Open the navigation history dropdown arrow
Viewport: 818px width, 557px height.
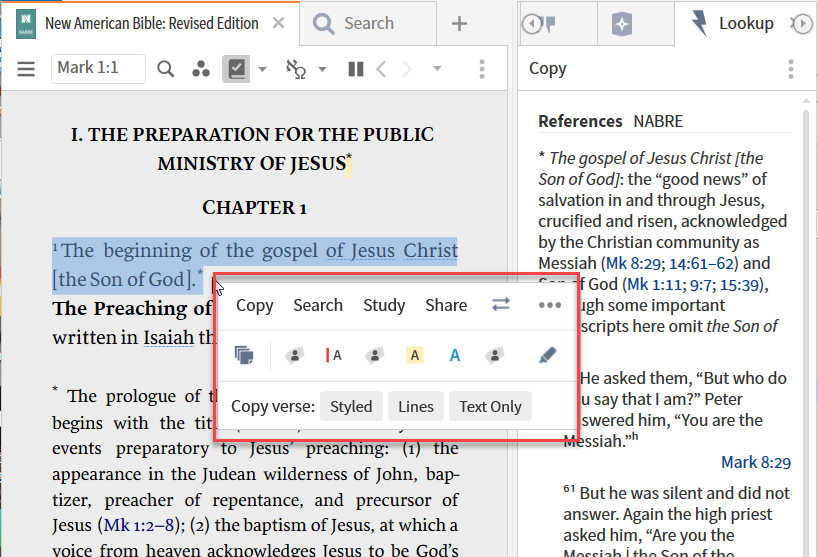coord(437,68)
